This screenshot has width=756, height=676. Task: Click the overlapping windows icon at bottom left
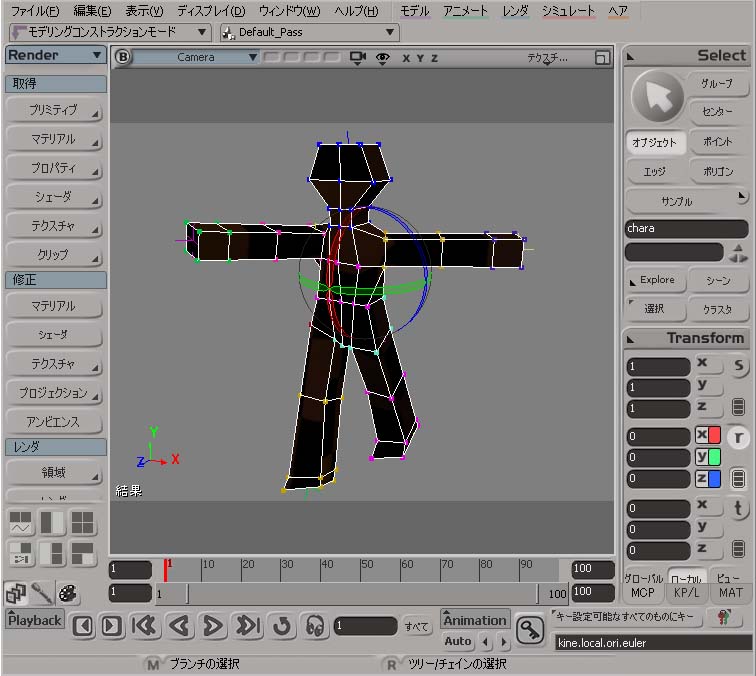point(16,594)
